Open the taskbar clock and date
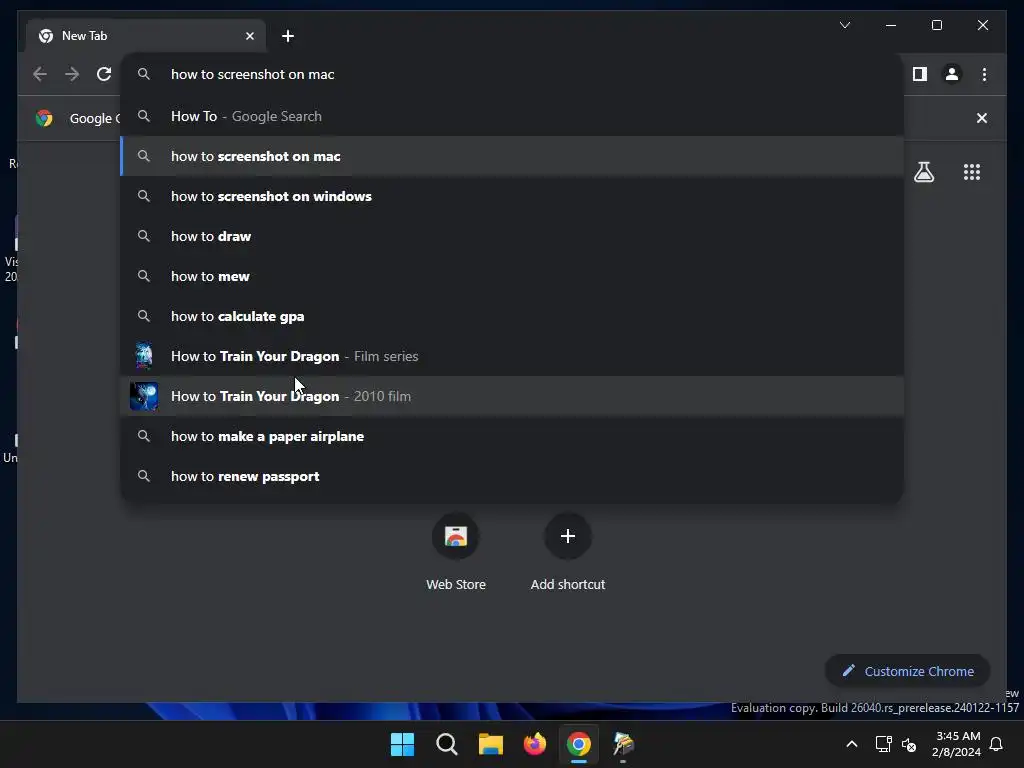 coord(957,744)
